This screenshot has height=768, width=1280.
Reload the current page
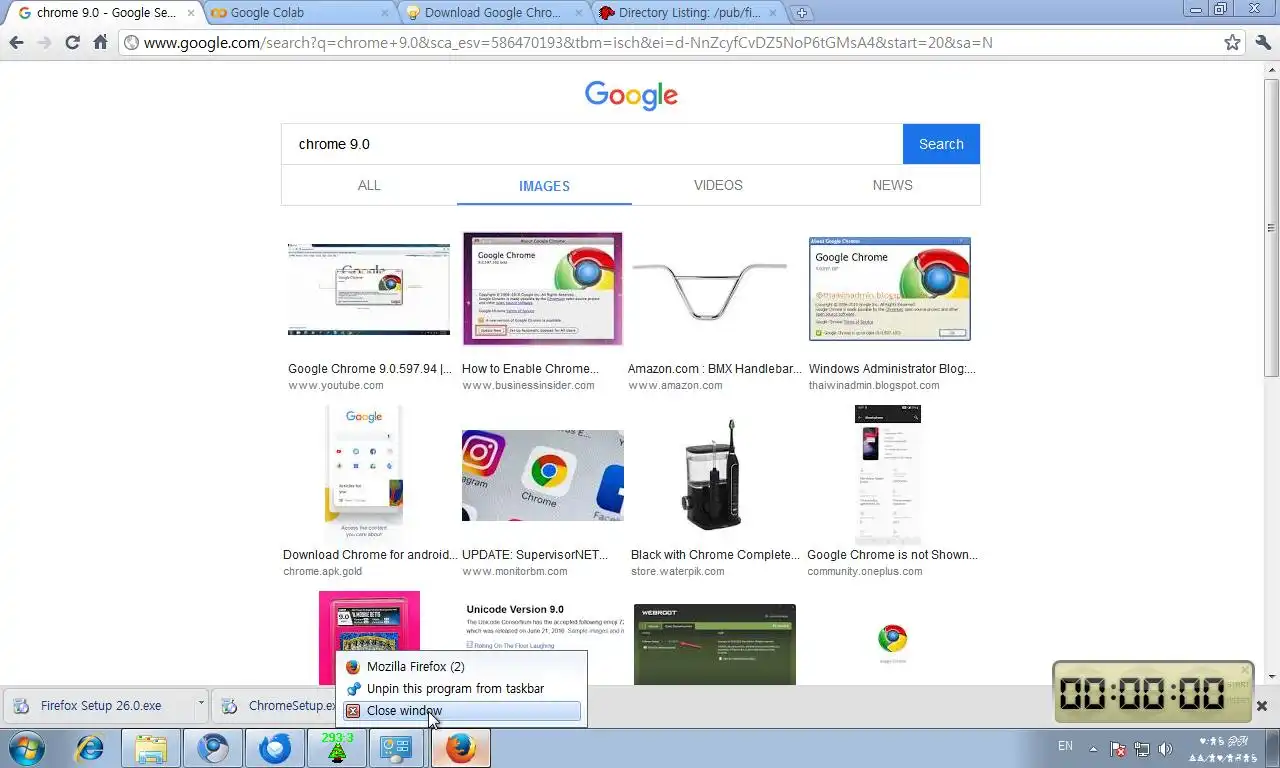point(72,43)
